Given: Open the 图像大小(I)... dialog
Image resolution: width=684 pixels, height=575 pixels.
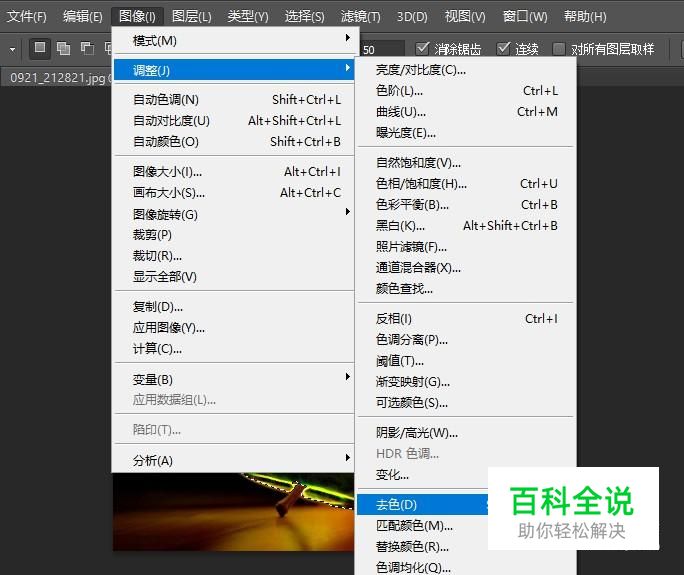Looking at the screenshot, I should pos(234,171).
